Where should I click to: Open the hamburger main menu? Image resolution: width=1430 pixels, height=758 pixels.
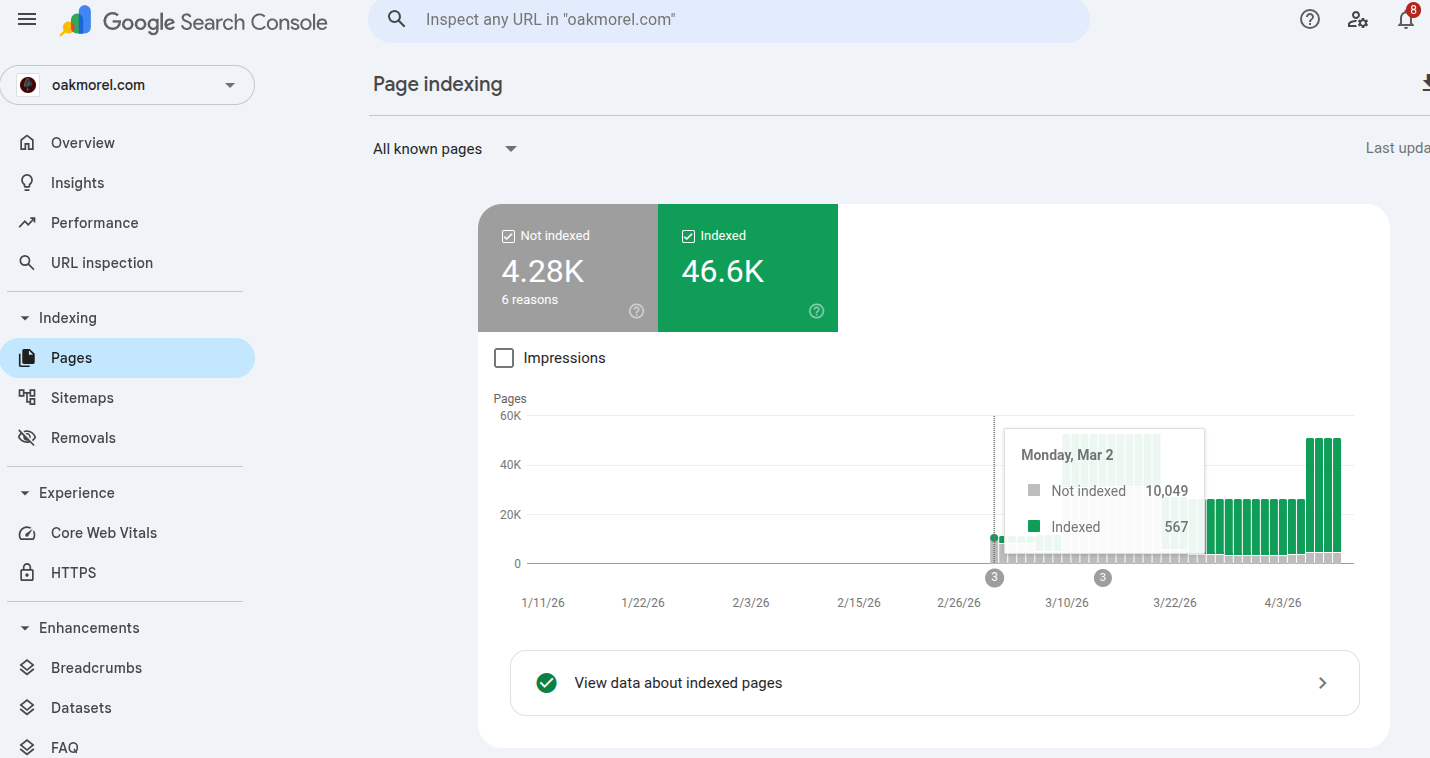27,19
